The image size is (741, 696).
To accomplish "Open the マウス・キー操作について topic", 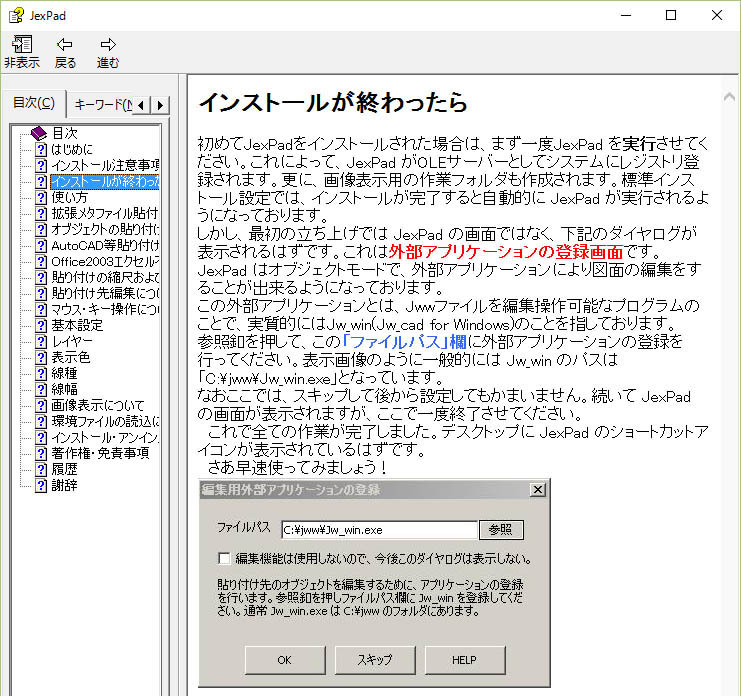I will tap(105, 309).
